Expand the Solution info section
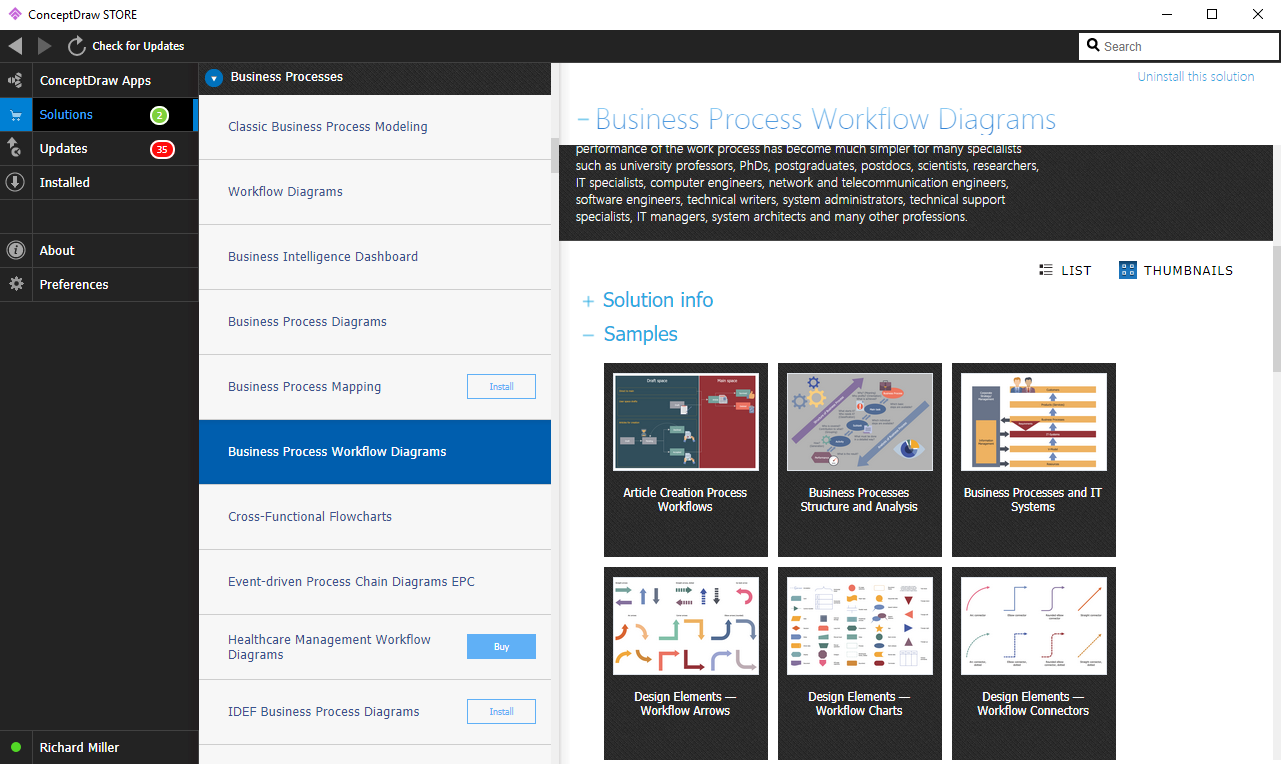 [588, 301]
